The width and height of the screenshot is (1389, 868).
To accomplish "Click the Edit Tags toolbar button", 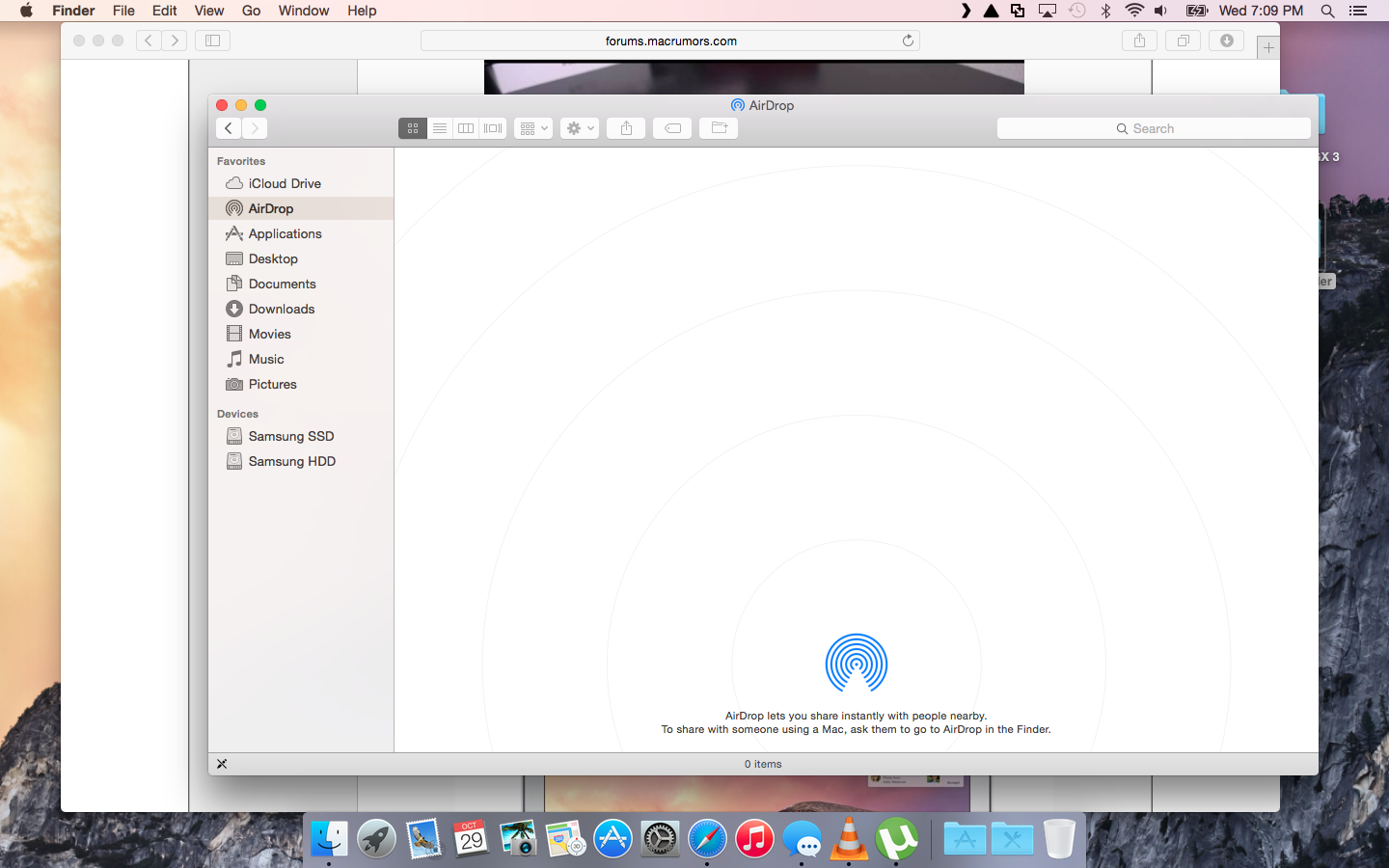I will [x=672, y=128].
